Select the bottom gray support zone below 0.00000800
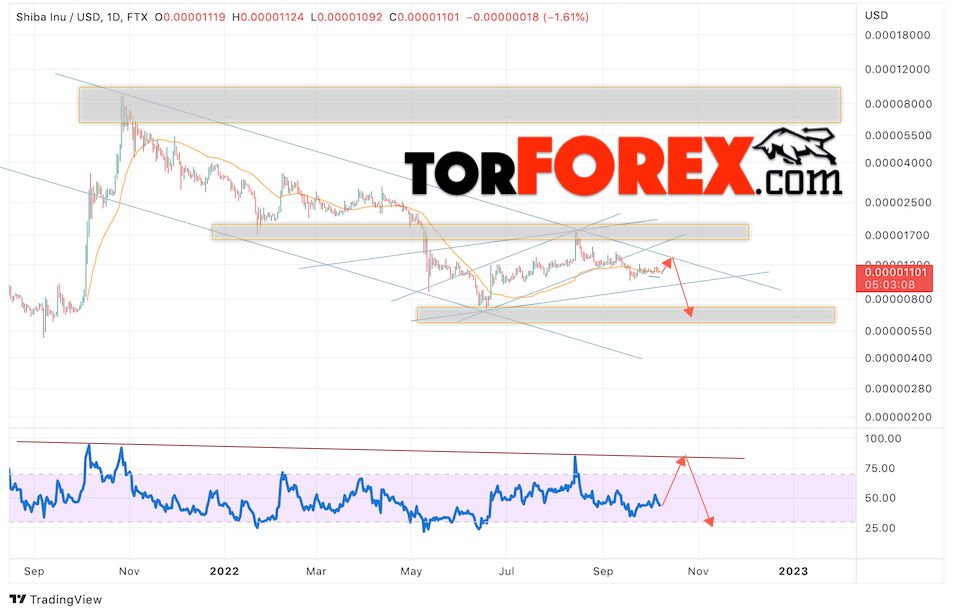The width and height of the screenshot is (953, 615). [x=625, y=314]
